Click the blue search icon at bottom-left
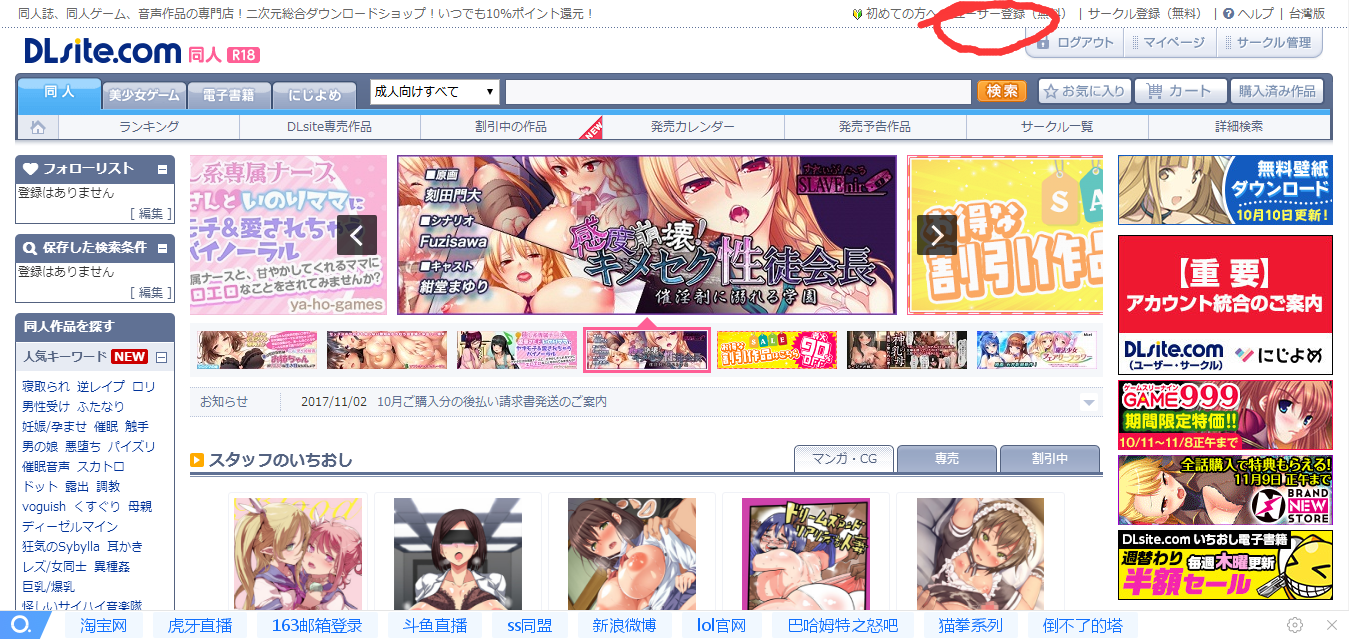This screenshot has height=639, width=1349. (x=21, y=625)
